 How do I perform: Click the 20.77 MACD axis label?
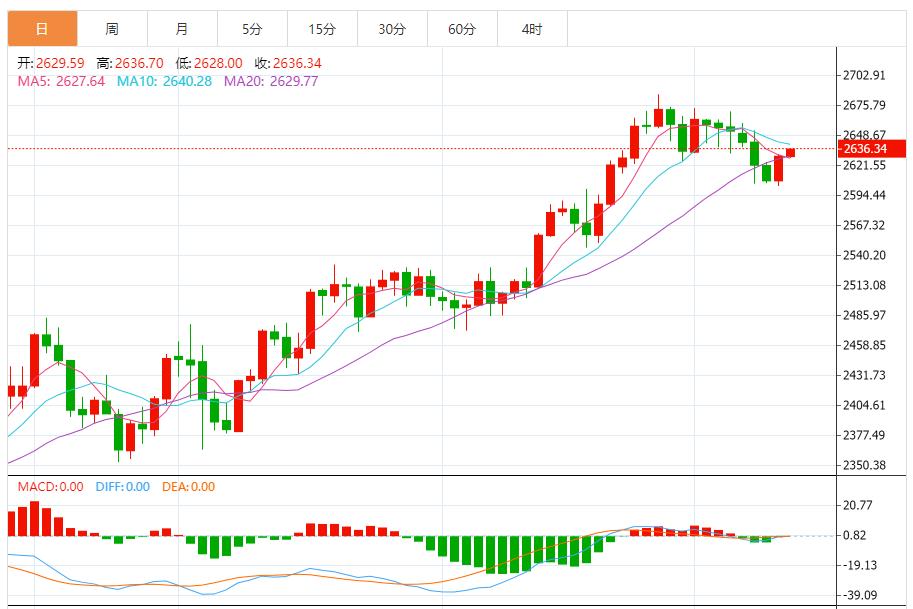pyautogui.click(x=858, y=505)
